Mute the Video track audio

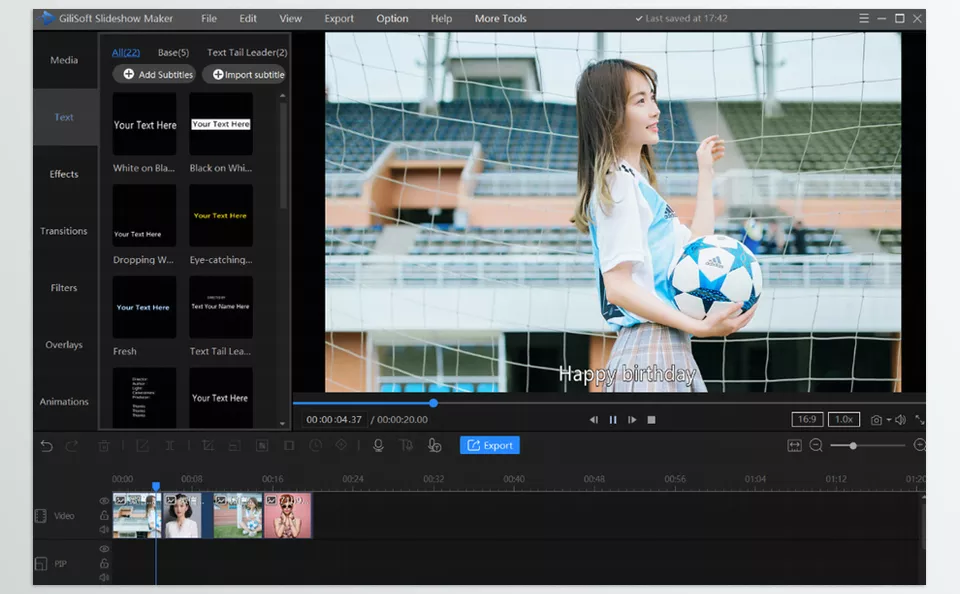[104, 529]
